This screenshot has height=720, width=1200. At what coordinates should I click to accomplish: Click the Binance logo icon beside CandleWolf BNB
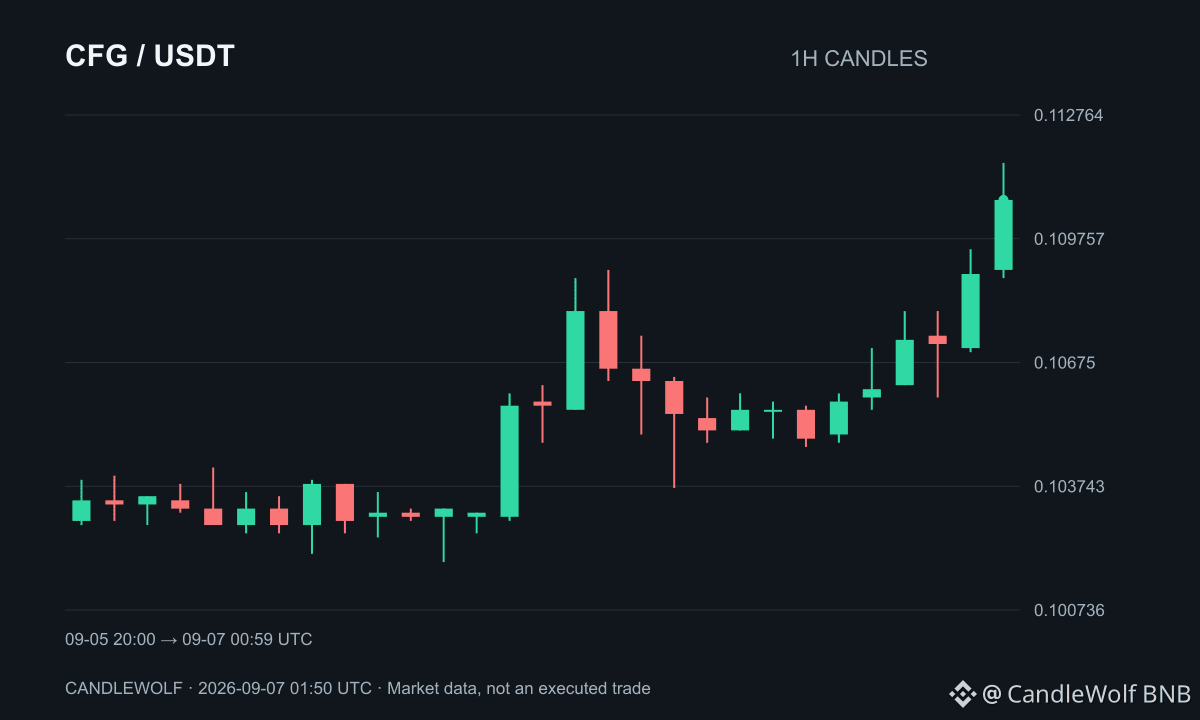tap(962, 693)
